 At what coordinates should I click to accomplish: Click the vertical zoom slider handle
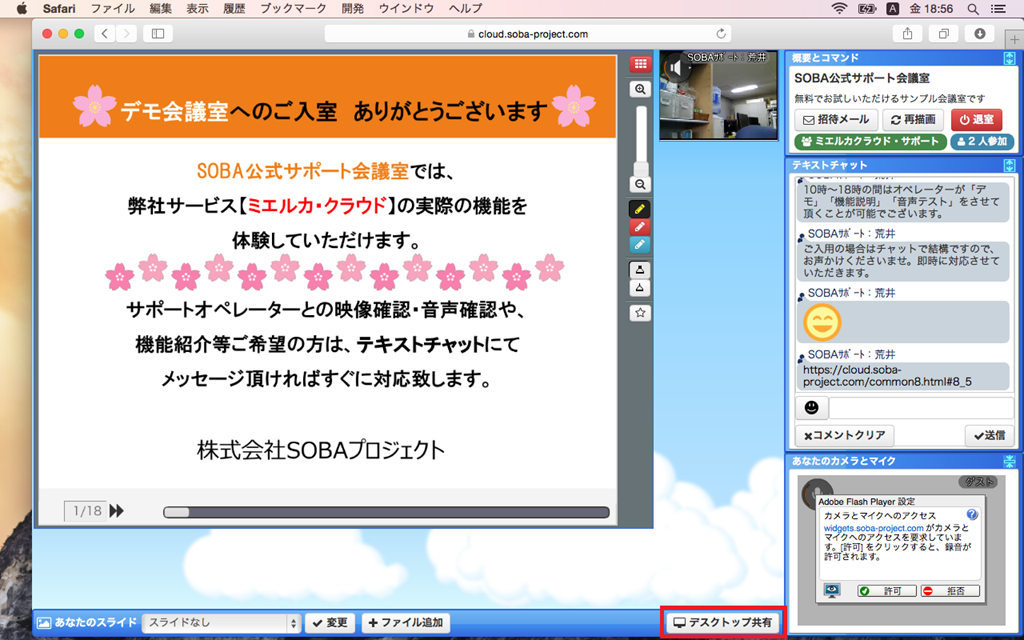(x=641, y=168)
